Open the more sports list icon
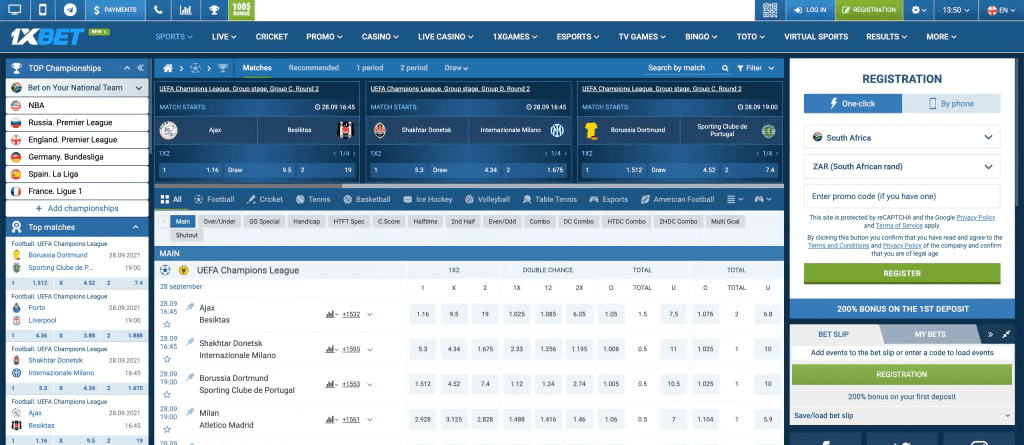The width and height of the screenshot is (1024, 445). pyautogui.click(x=735, y=199)
